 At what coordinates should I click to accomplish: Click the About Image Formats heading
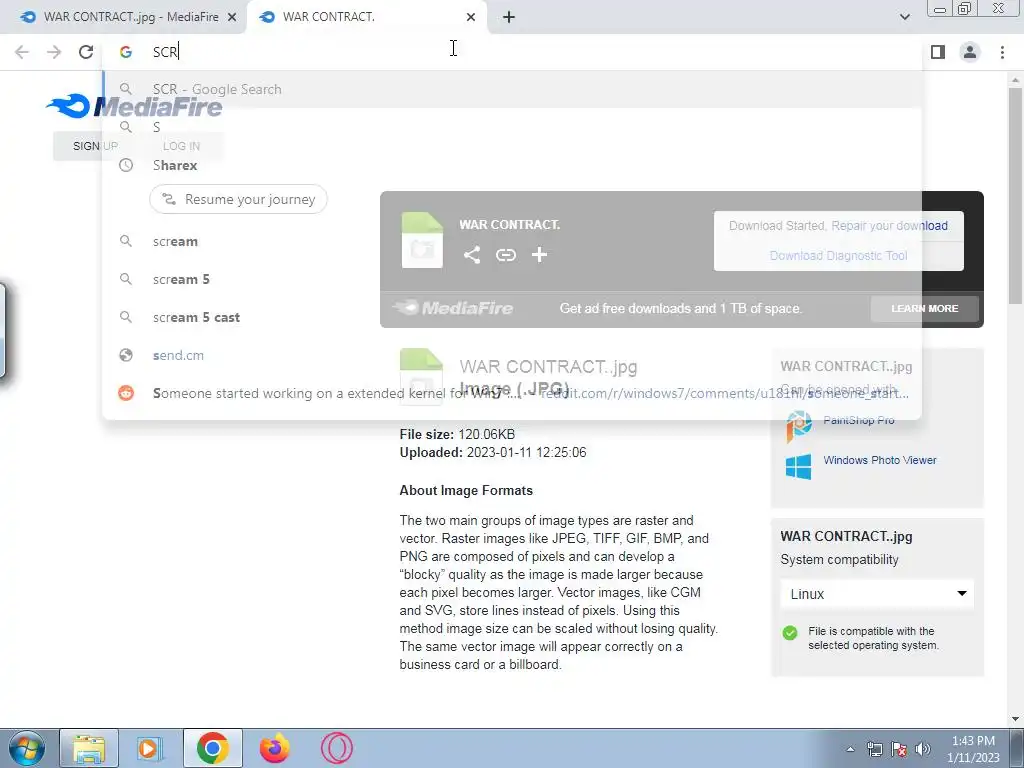pos(466,490)
